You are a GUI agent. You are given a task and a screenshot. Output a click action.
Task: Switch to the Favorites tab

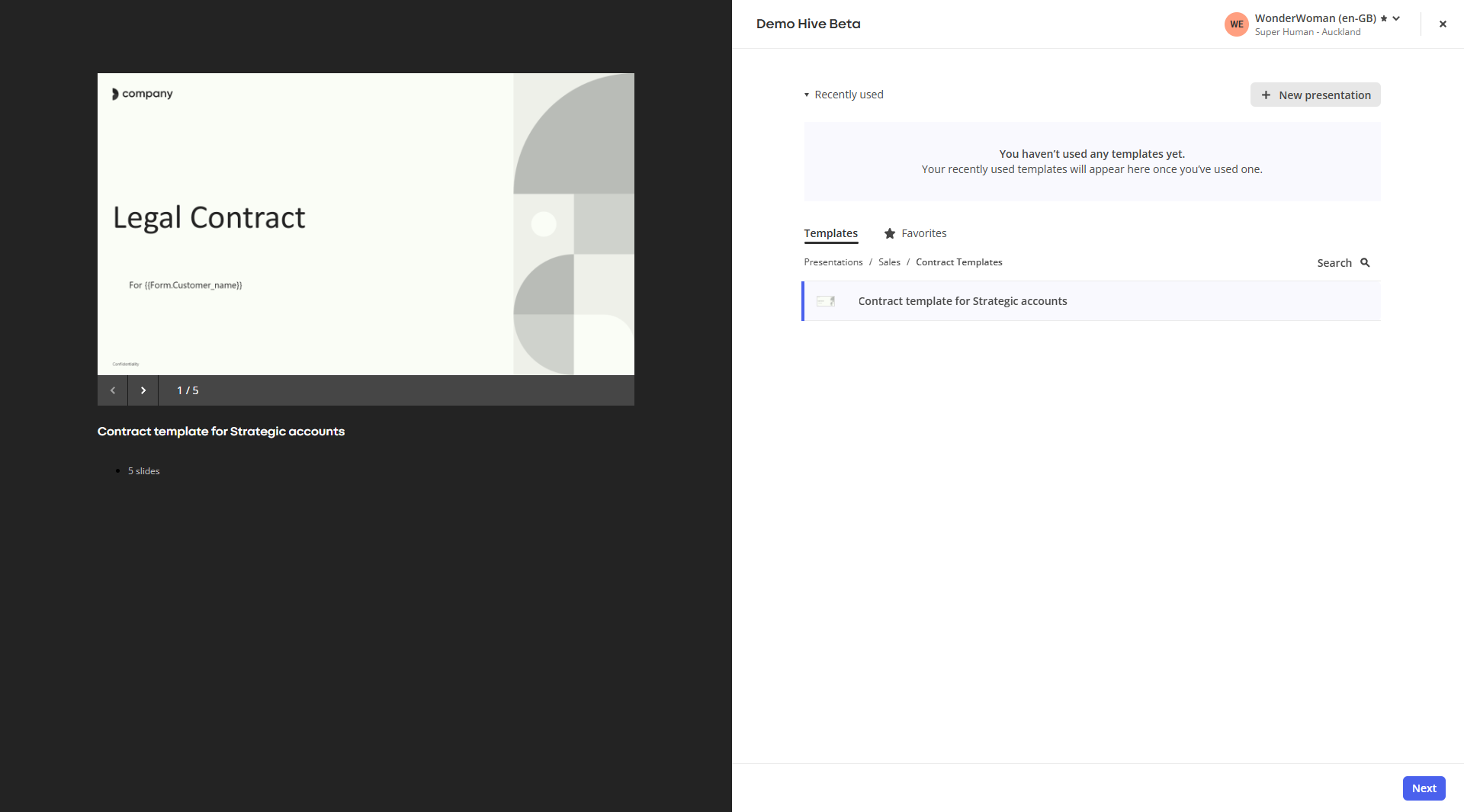915,233
